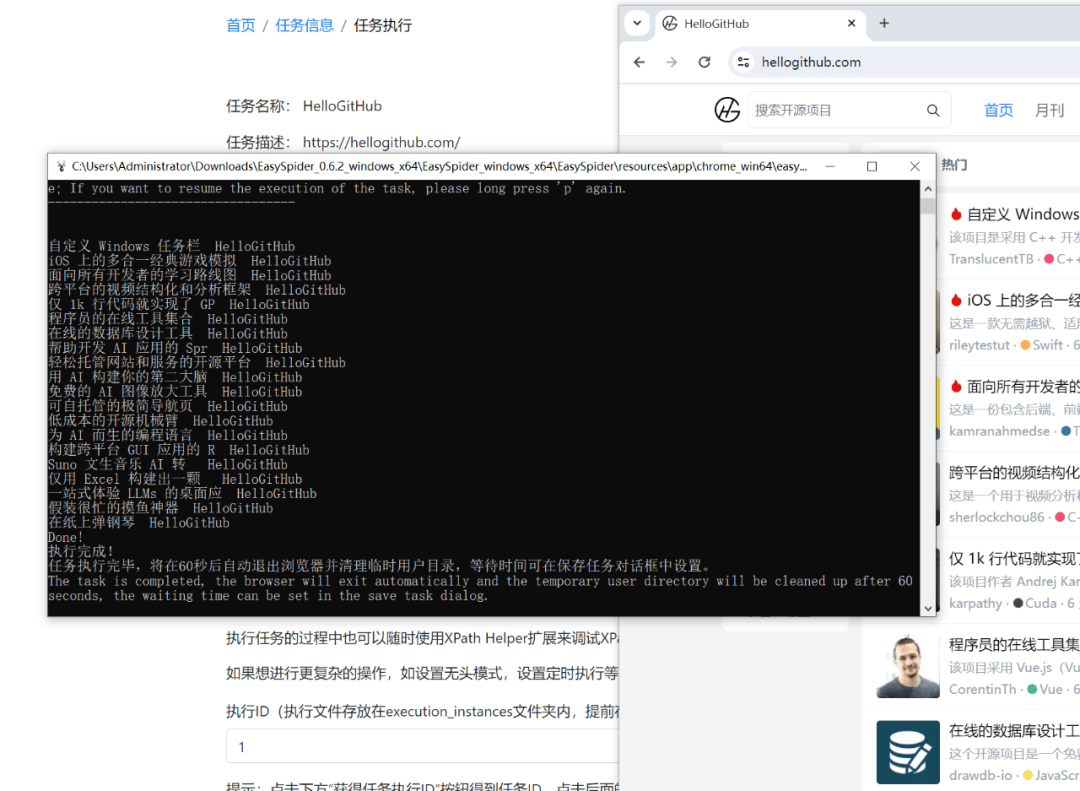Click the CorentinTh avatar thumbnail
The image size is (1080, 791).
pos(908,666)
